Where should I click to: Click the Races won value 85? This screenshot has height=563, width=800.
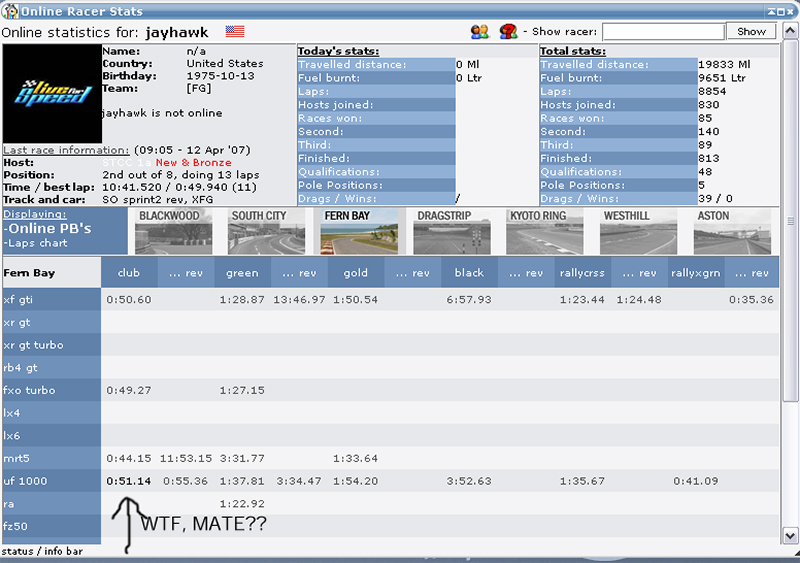point(705,118)
